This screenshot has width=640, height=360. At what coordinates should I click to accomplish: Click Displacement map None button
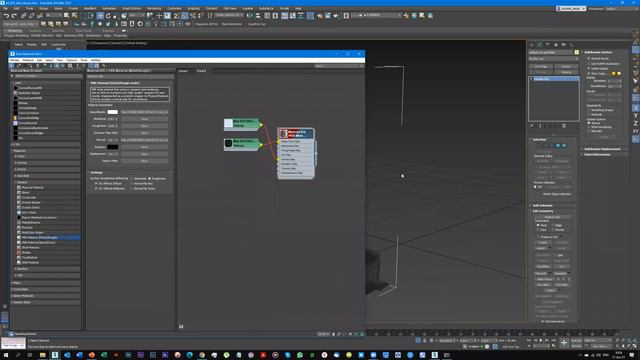[x=144, y=154]
